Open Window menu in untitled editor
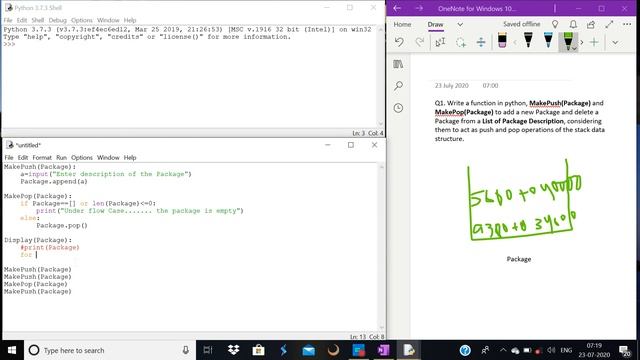 click(108, 158)
